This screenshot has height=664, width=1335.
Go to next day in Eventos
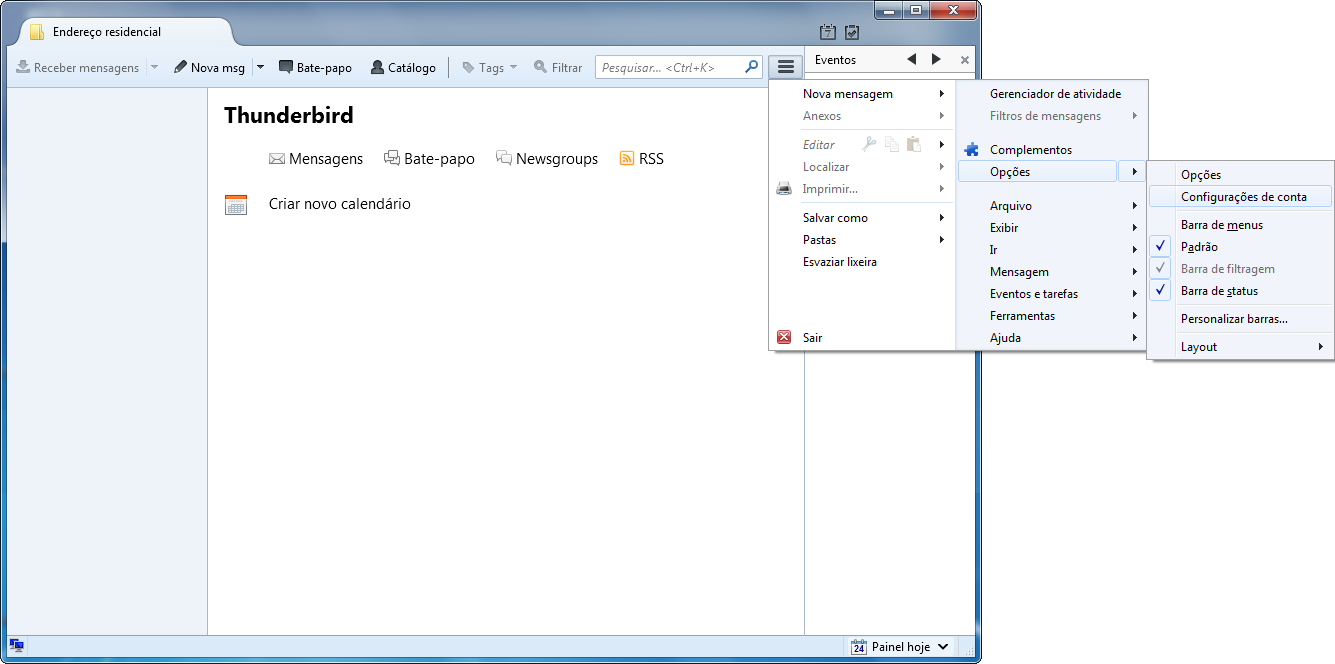point(936,59)
